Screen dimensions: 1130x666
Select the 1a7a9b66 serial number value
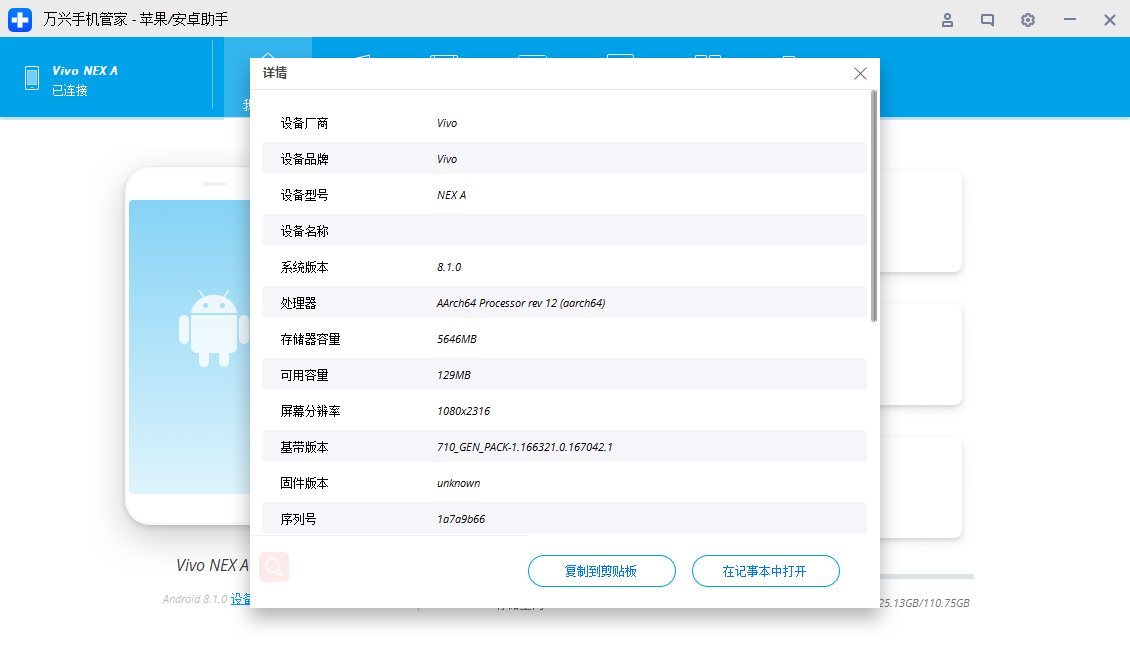pos(461,520)
